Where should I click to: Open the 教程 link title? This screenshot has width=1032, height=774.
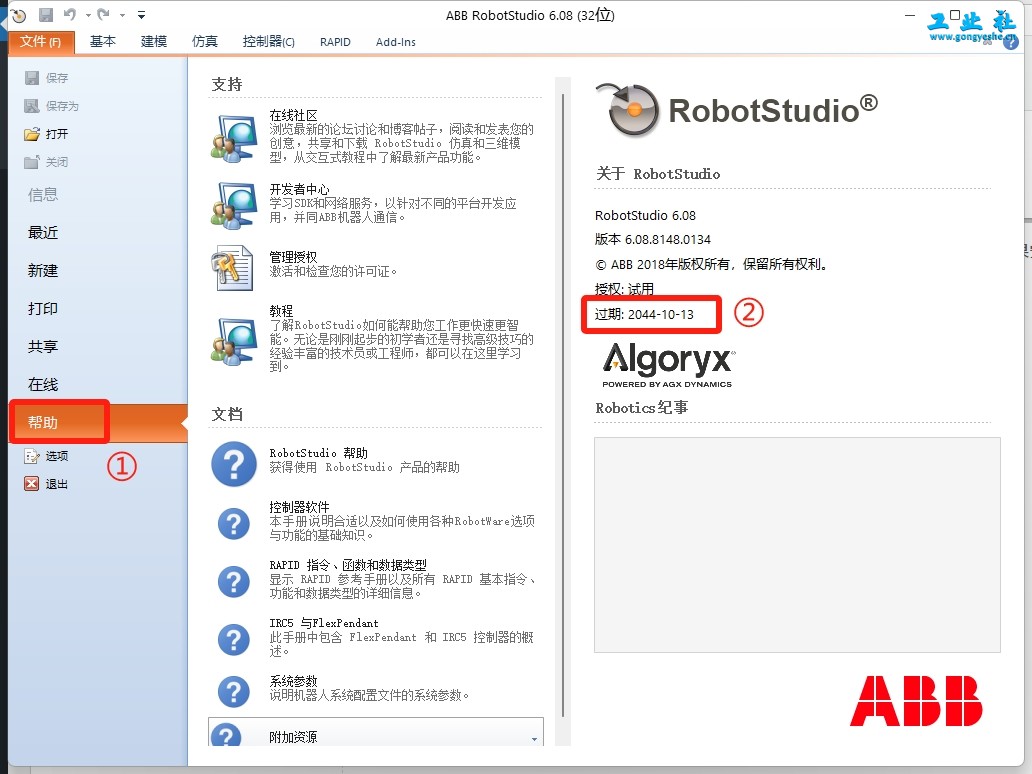(281, 311)
